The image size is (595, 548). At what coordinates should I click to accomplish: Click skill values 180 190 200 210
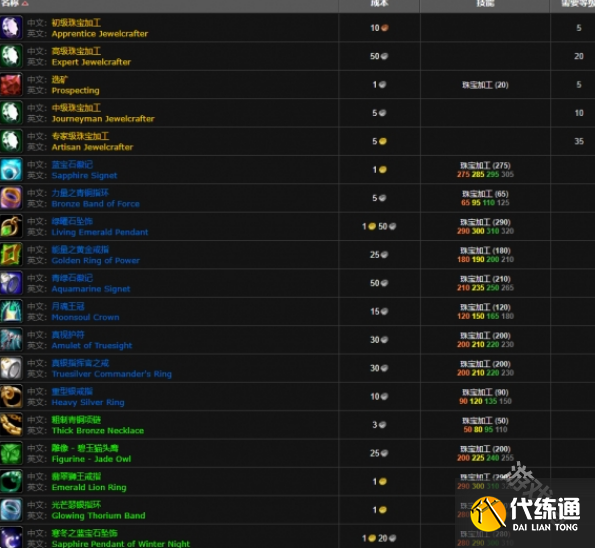(x=485, y=259)
